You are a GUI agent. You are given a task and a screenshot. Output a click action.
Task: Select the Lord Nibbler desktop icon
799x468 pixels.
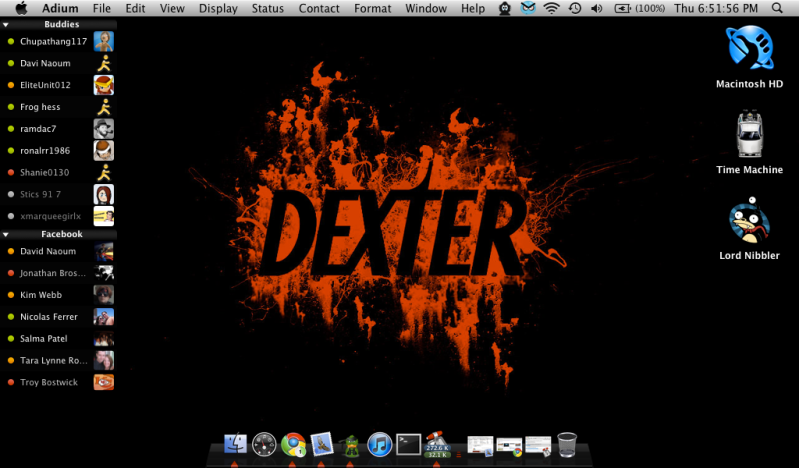(x=749, y=220)
